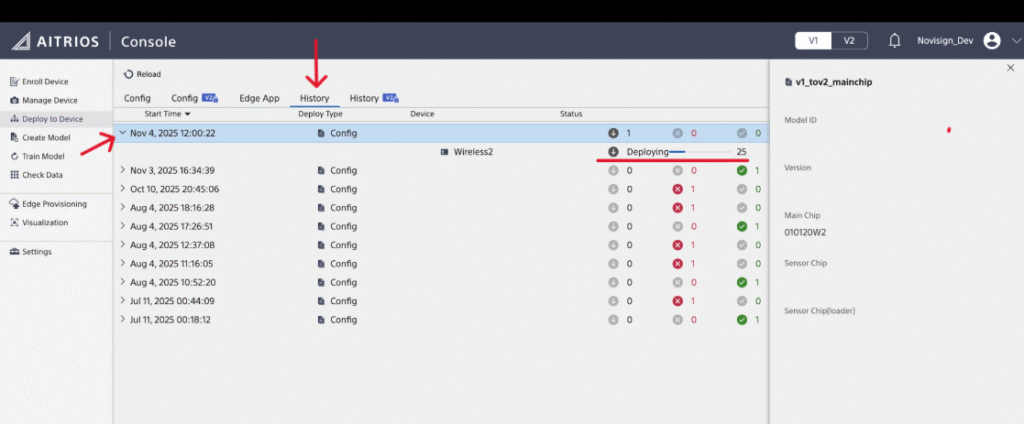The width and height of the screenshot is (1024, 424).
Task: Open Check Data in the sidebar
Action: click(42, 175)
